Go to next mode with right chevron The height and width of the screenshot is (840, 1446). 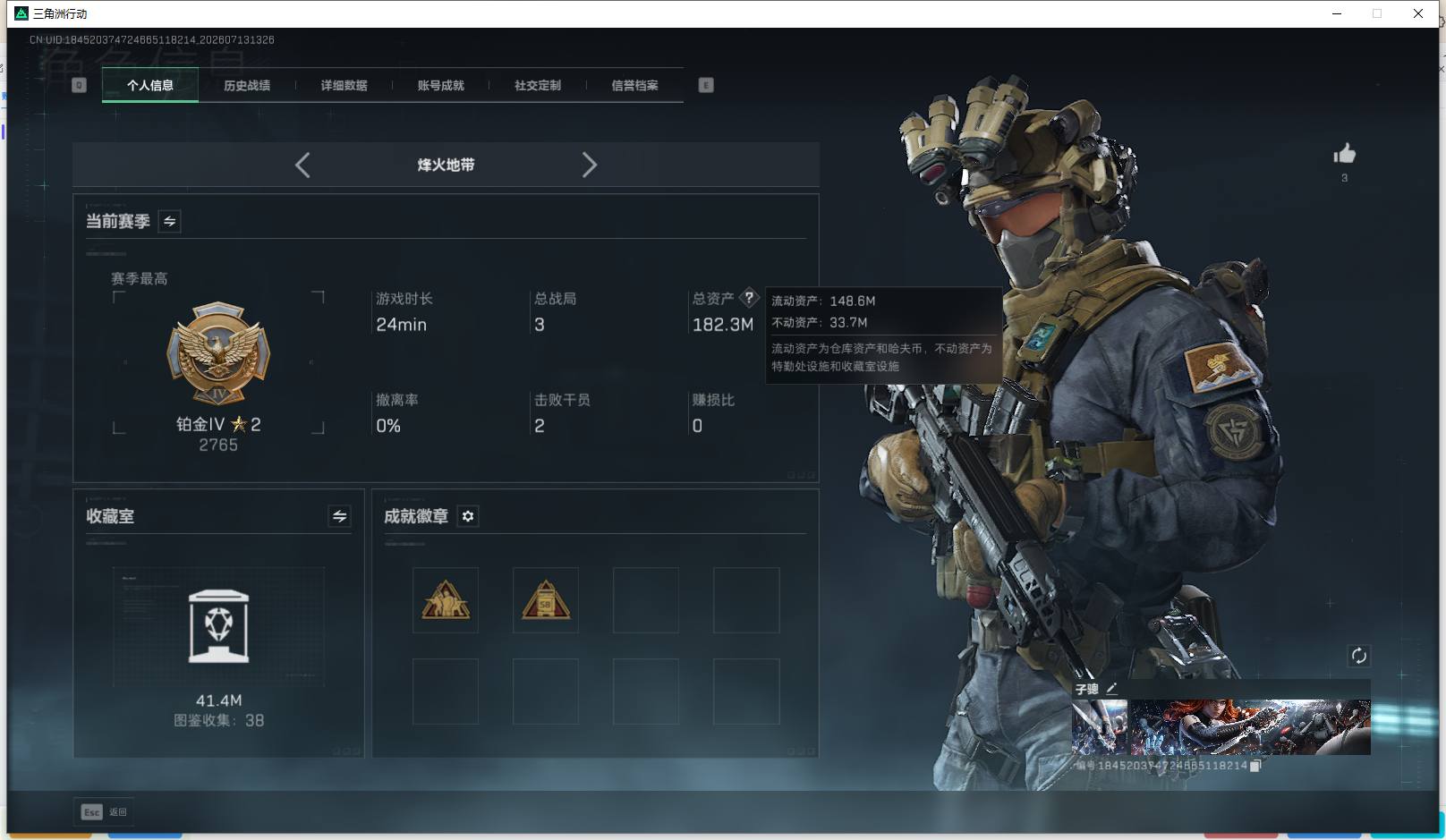(589, 165)
